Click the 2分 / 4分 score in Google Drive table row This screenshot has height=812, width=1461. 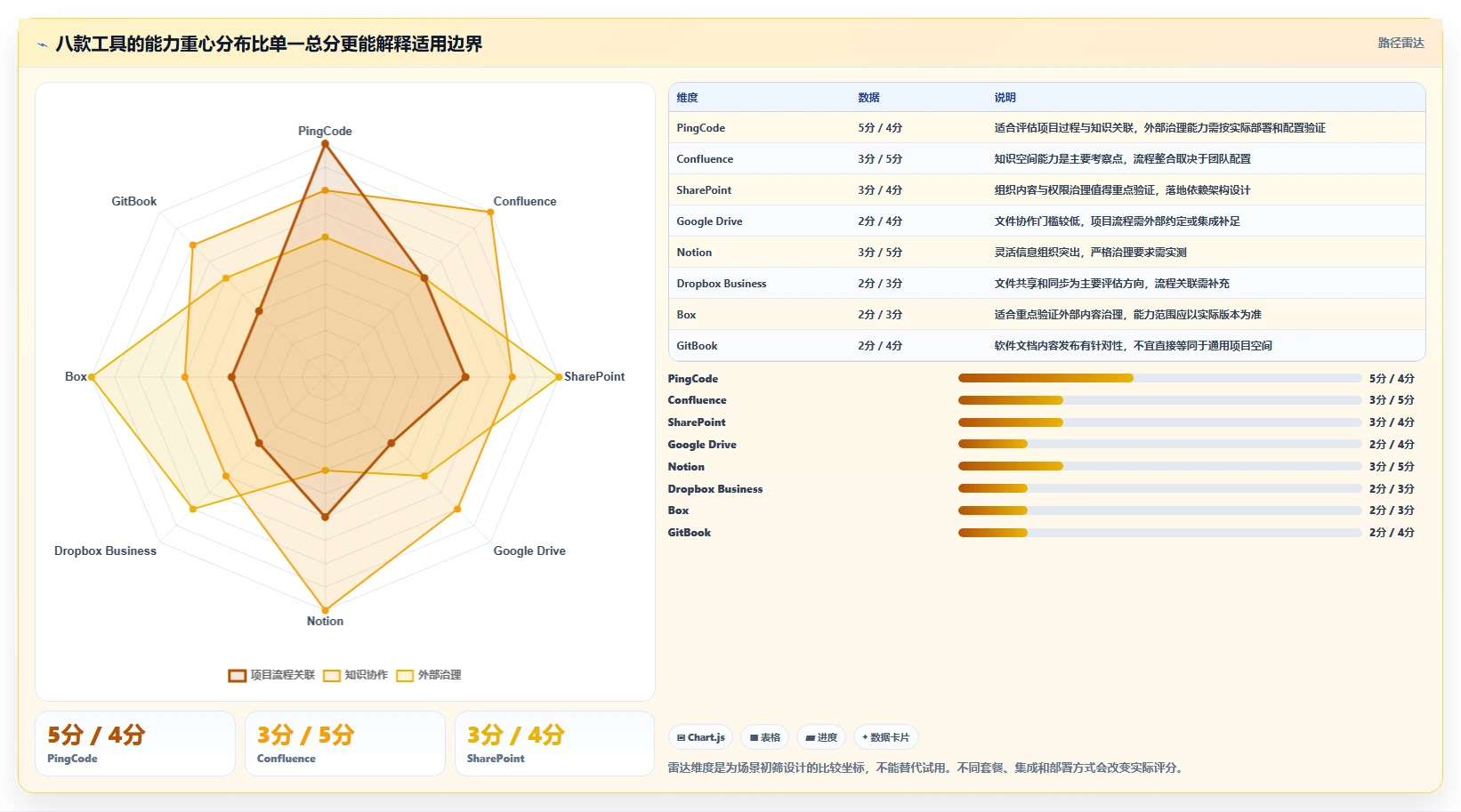click(x=880, y=221)
